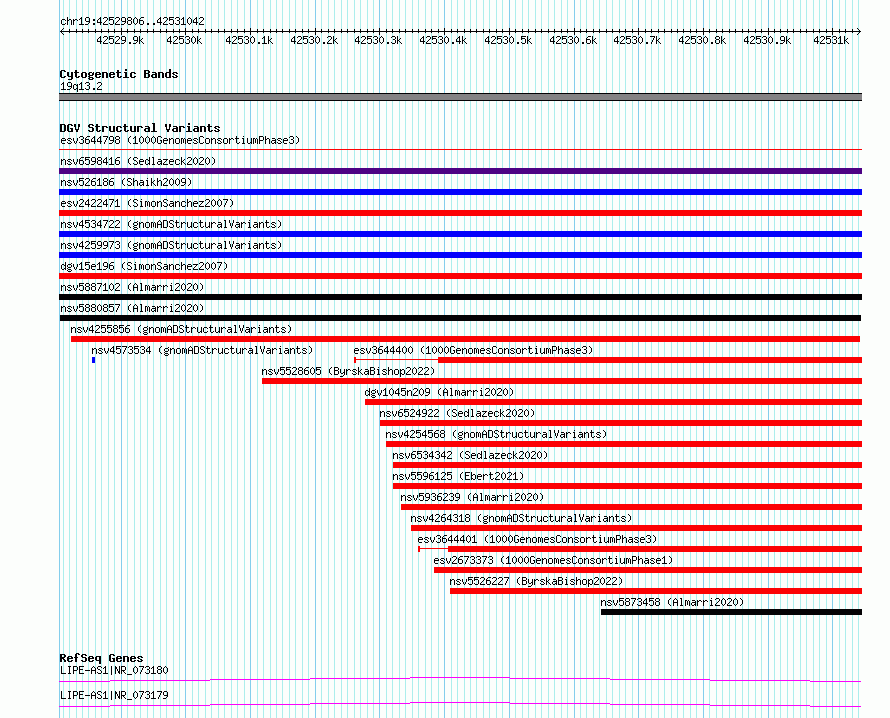Select esv2673373 1000GenomesConsortiumPhase1 label

click(x=553, y=560)
